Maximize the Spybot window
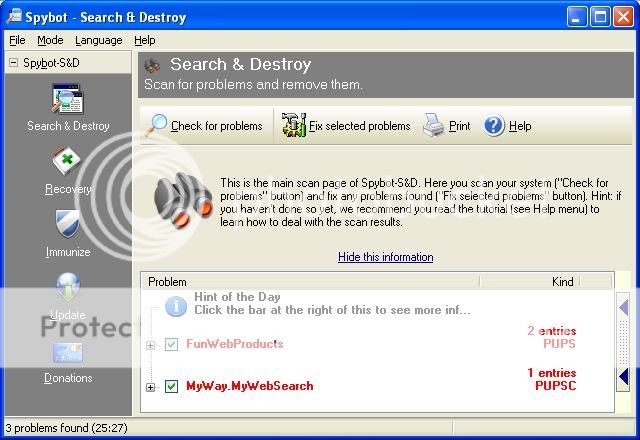Viewport: 640px width, 440px height. [x=600, y=17]
